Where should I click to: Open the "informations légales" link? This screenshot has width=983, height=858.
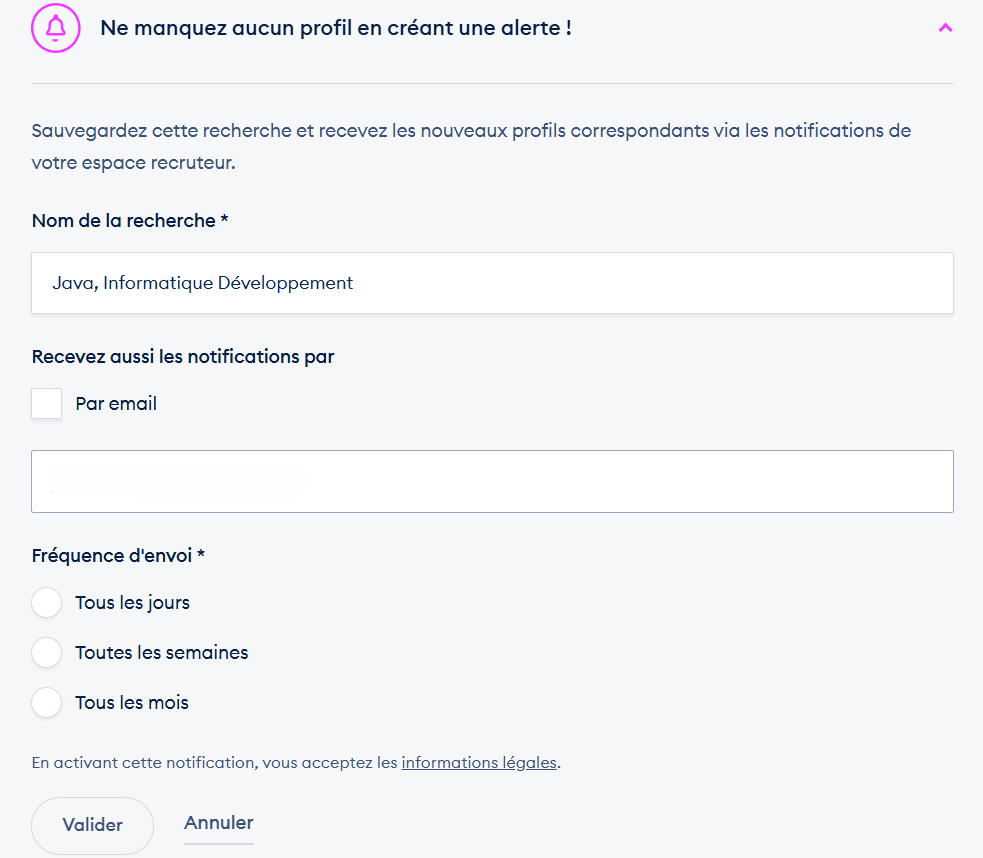click(478, 763)
